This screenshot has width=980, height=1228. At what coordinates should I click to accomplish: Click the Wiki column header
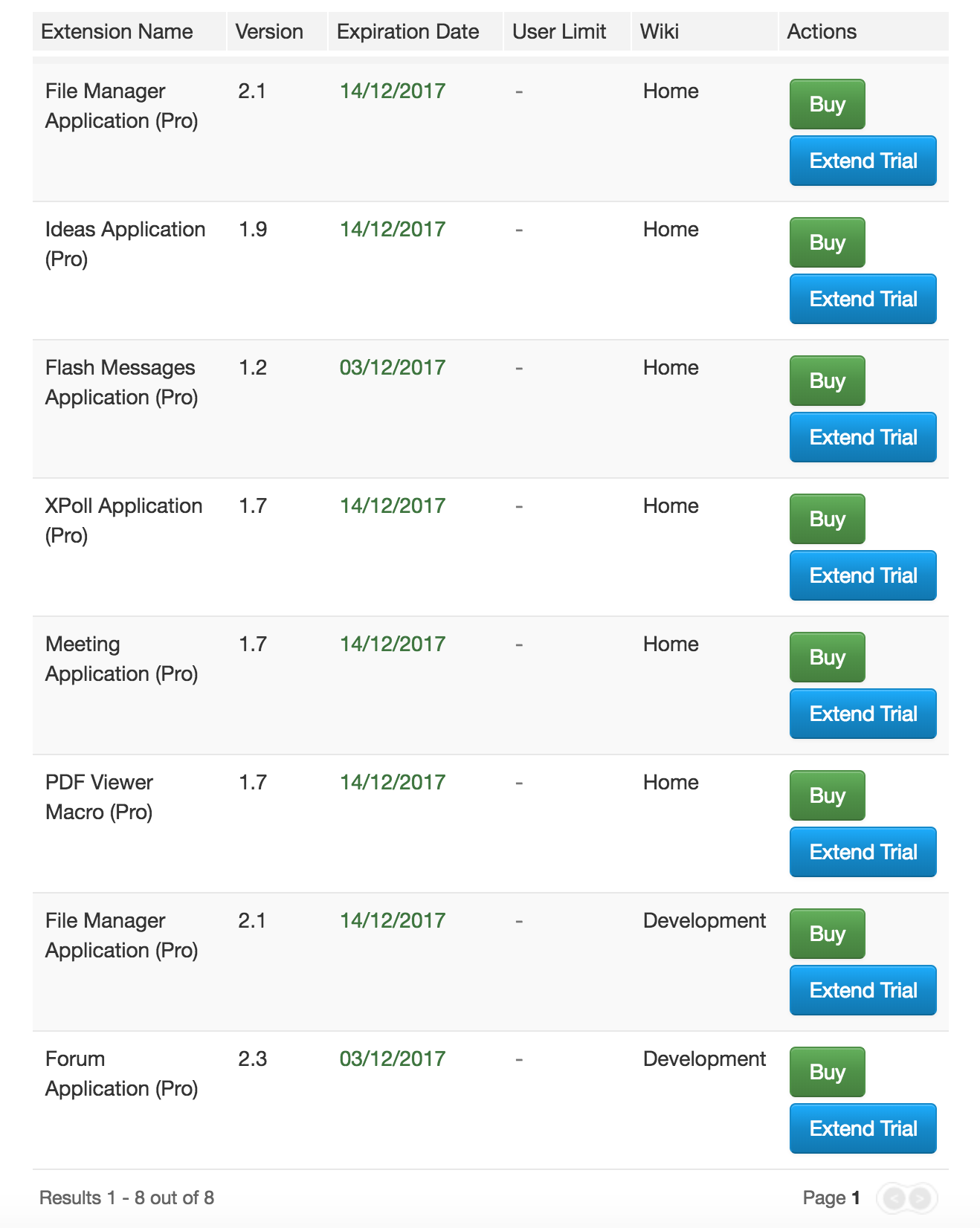[660, 31]
